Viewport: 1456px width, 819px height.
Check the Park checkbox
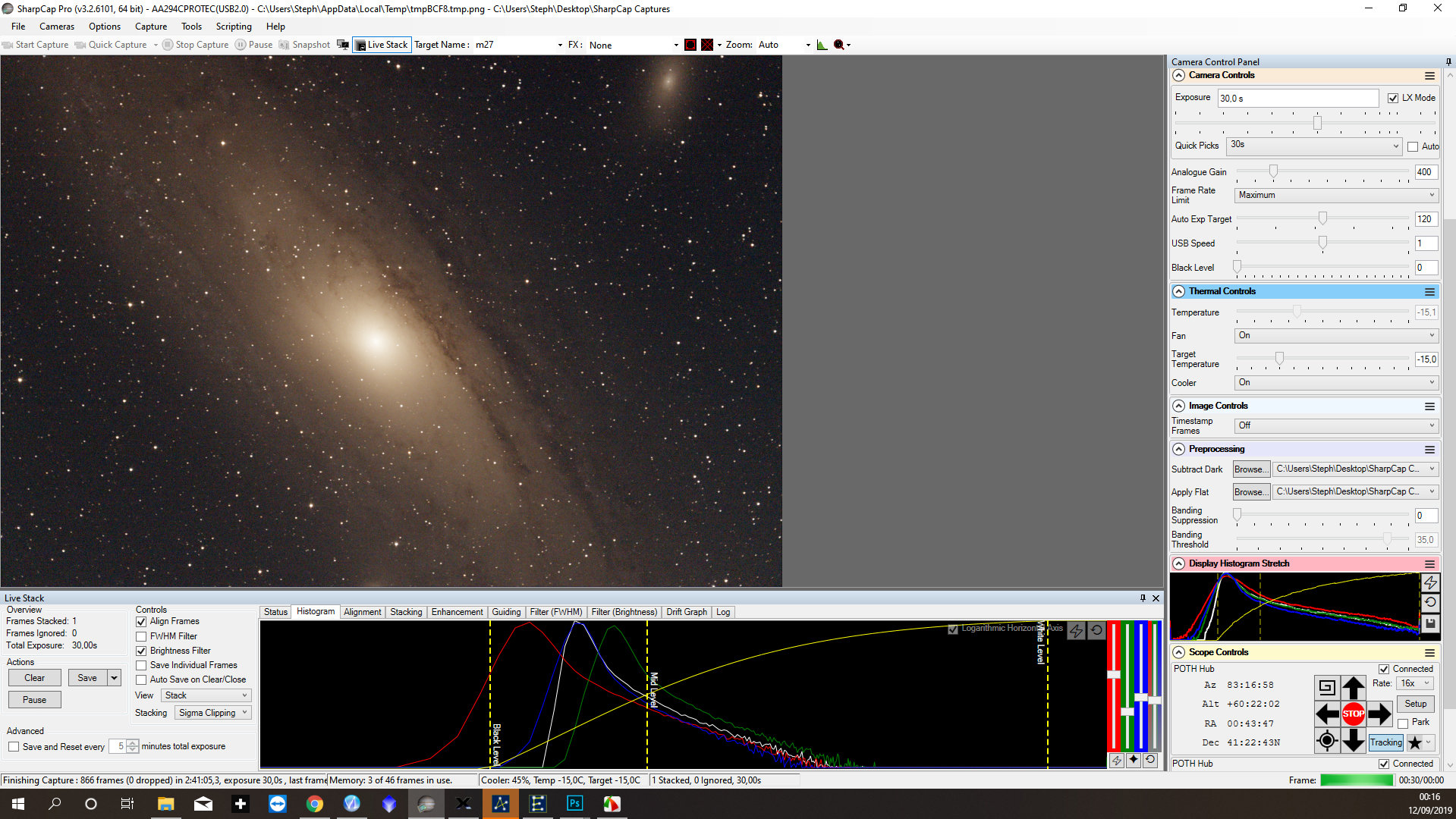coord(1403,723)
